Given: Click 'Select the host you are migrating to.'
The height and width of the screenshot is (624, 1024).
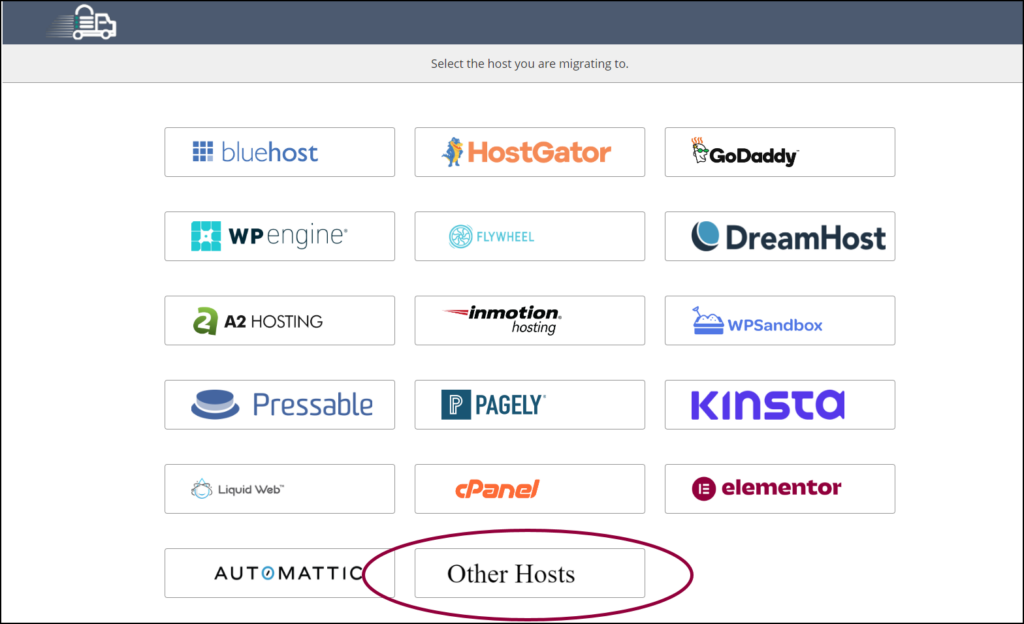Looking at the screenshot, I should [530, 64].
